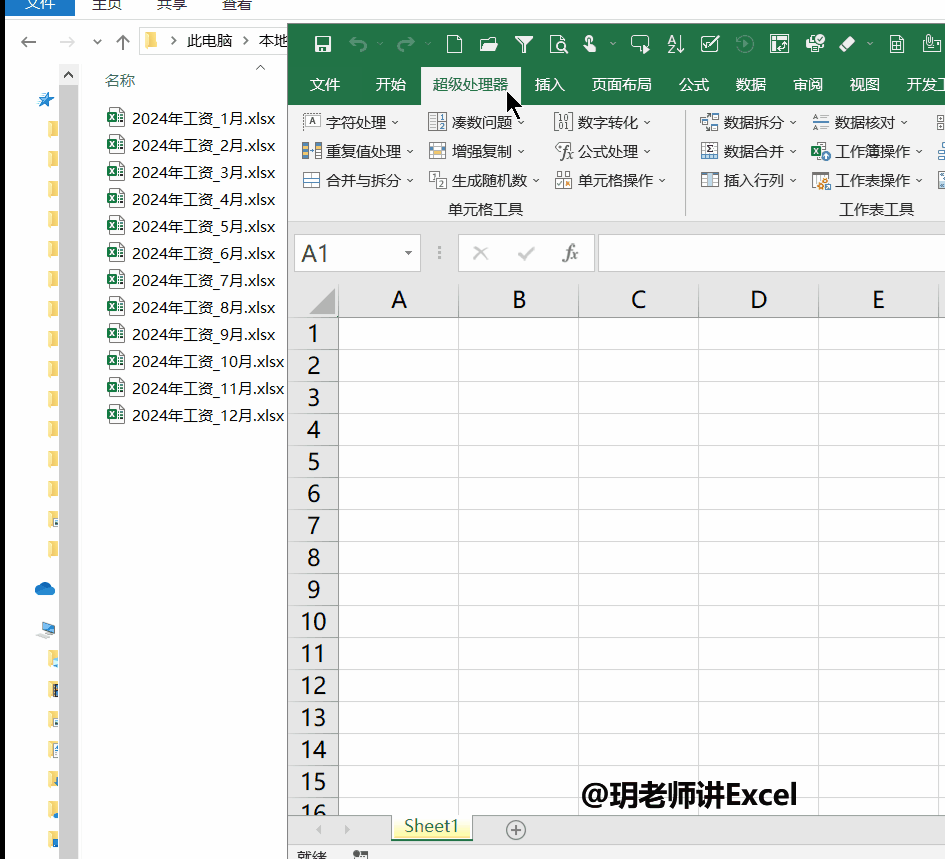Click Explorer Back arrow button
Screen dimensions: 945x859
click(x=28, y=42)
